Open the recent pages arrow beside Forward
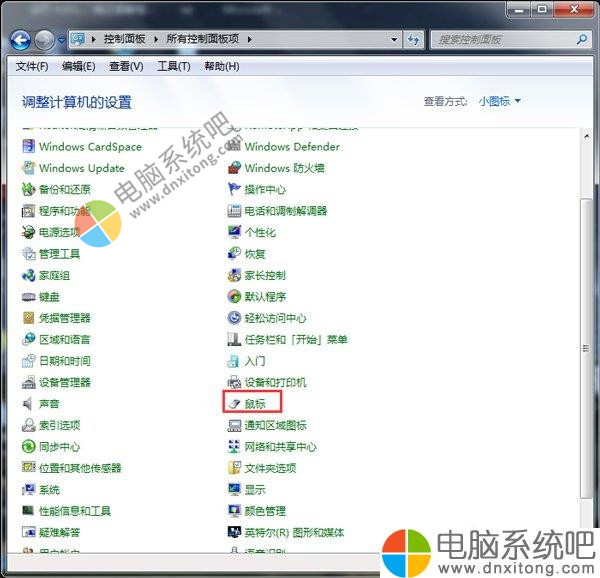This screenshot has height=578, width=600. [x=61, y=39]
